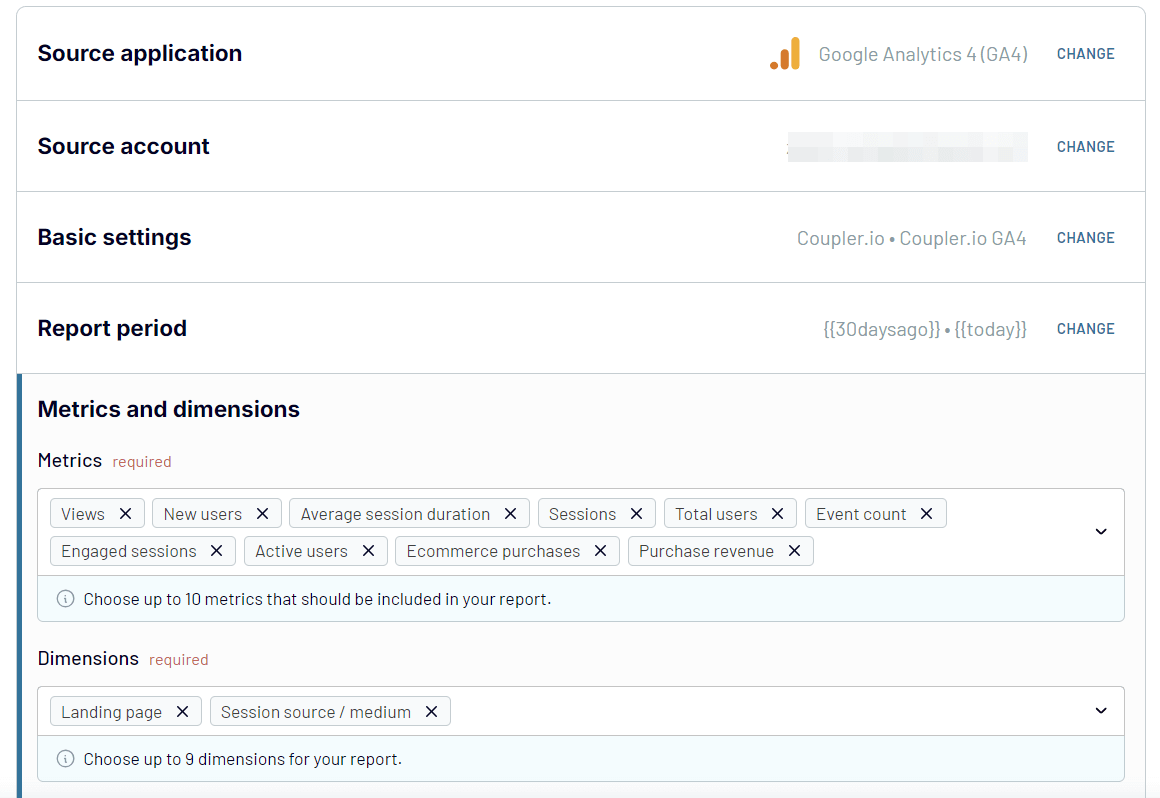
Task: Remove the Purchase revenue metric
Action: click(x=794, y=551)
